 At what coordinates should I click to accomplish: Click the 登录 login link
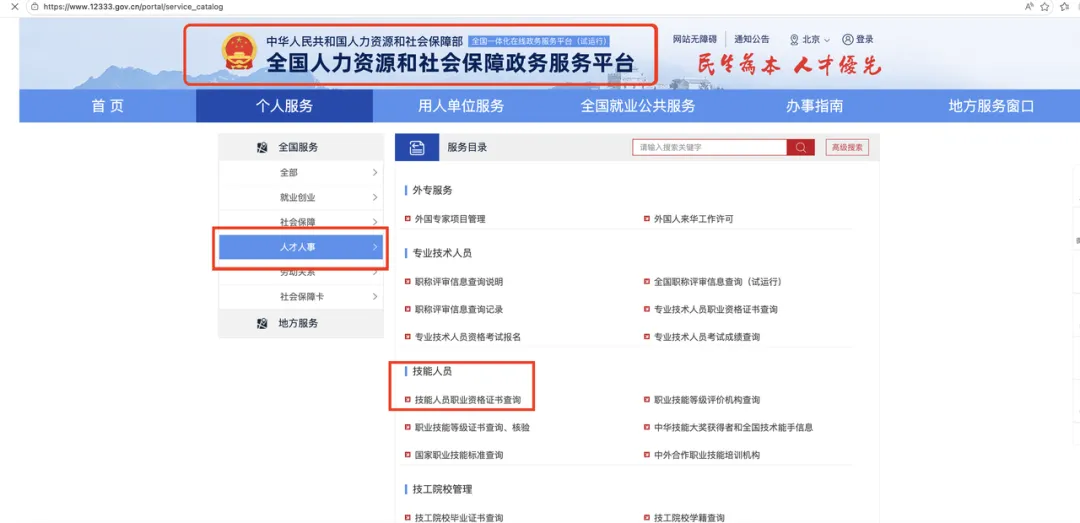click(864, 40)
